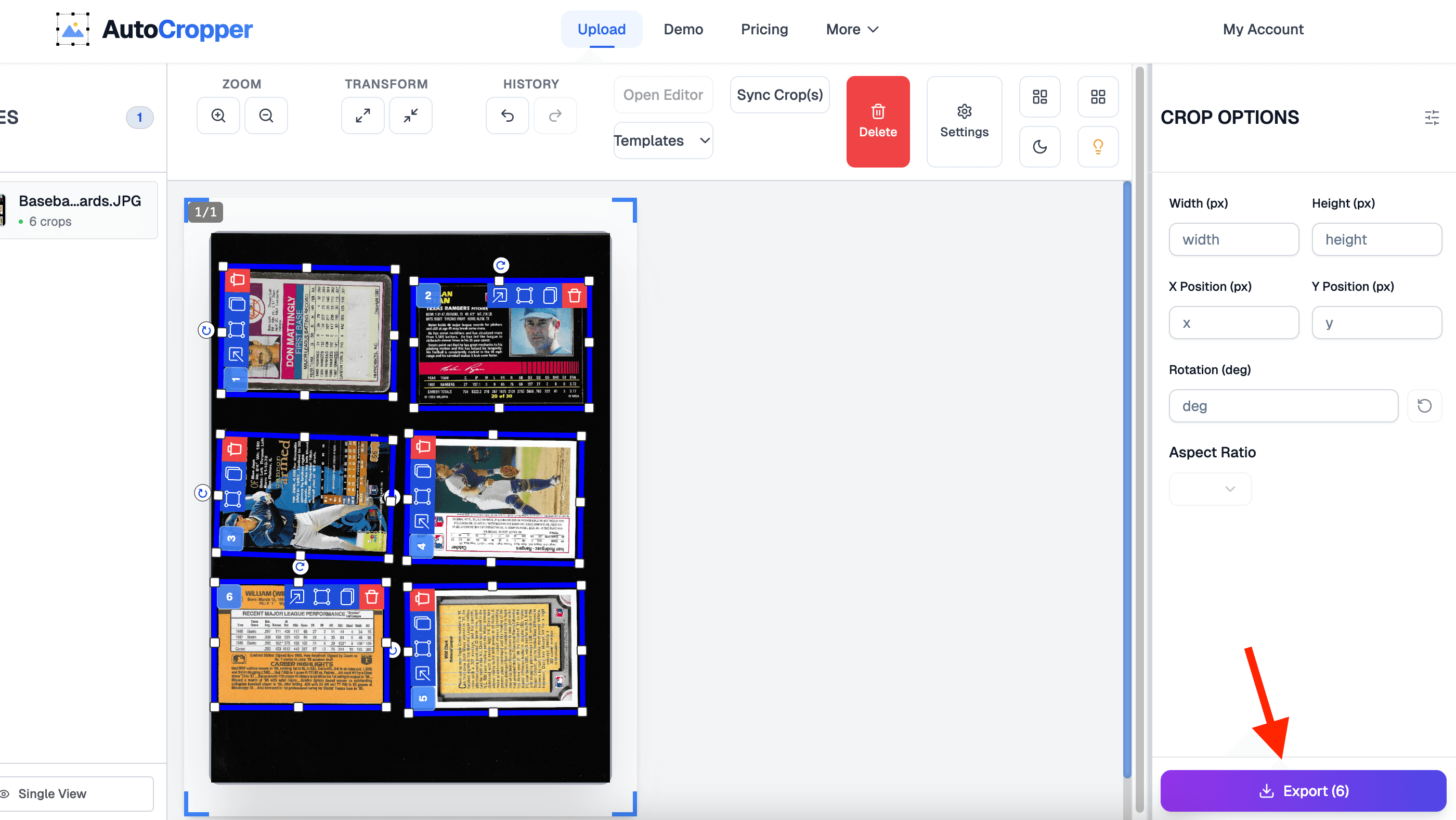Click the canvas vertical scrollbar

(x=1126, y=479)
